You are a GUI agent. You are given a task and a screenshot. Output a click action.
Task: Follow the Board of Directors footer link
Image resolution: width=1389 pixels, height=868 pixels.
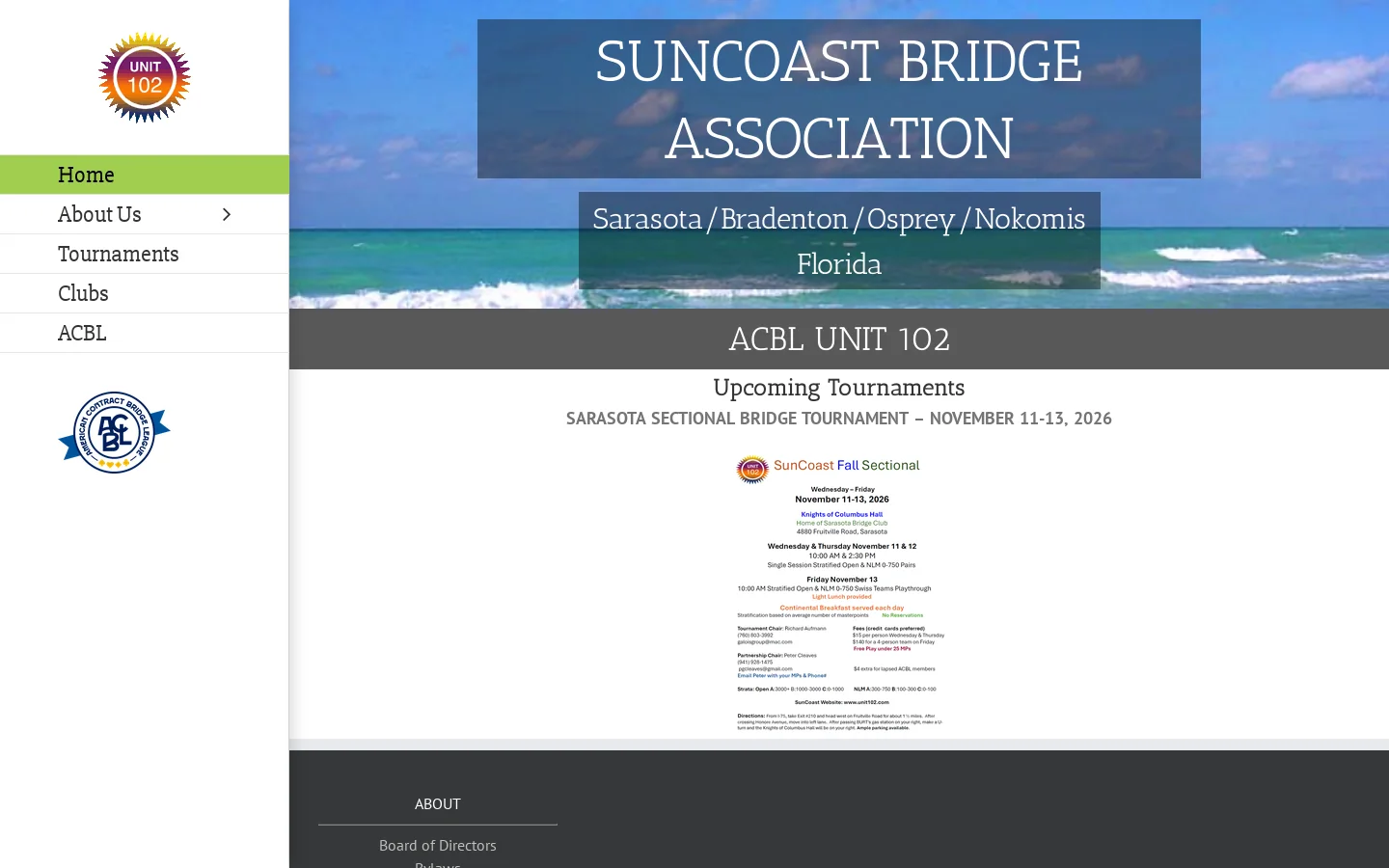(x=438, y=845)
